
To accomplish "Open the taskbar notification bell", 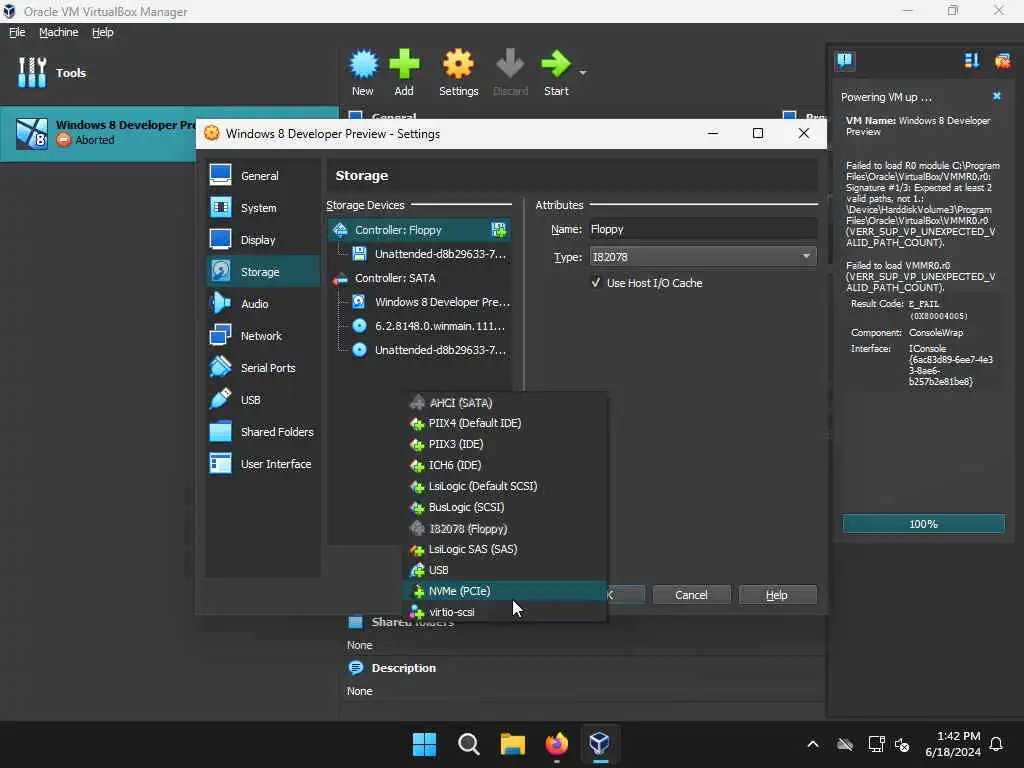I will coord(997,744).
